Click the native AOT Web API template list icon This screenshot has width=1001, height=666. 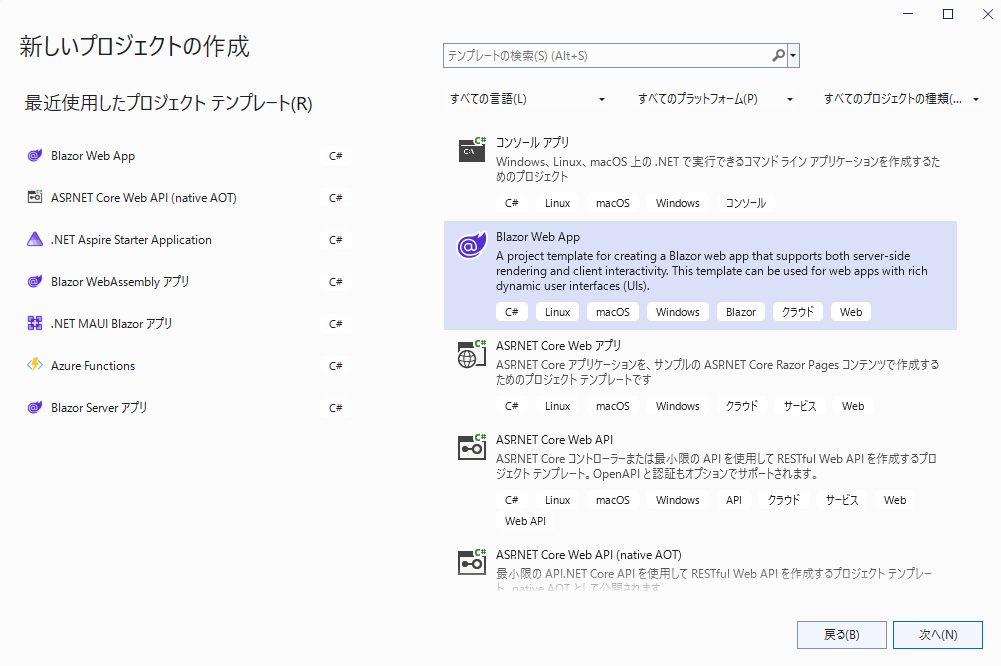[x=472, y=562]
